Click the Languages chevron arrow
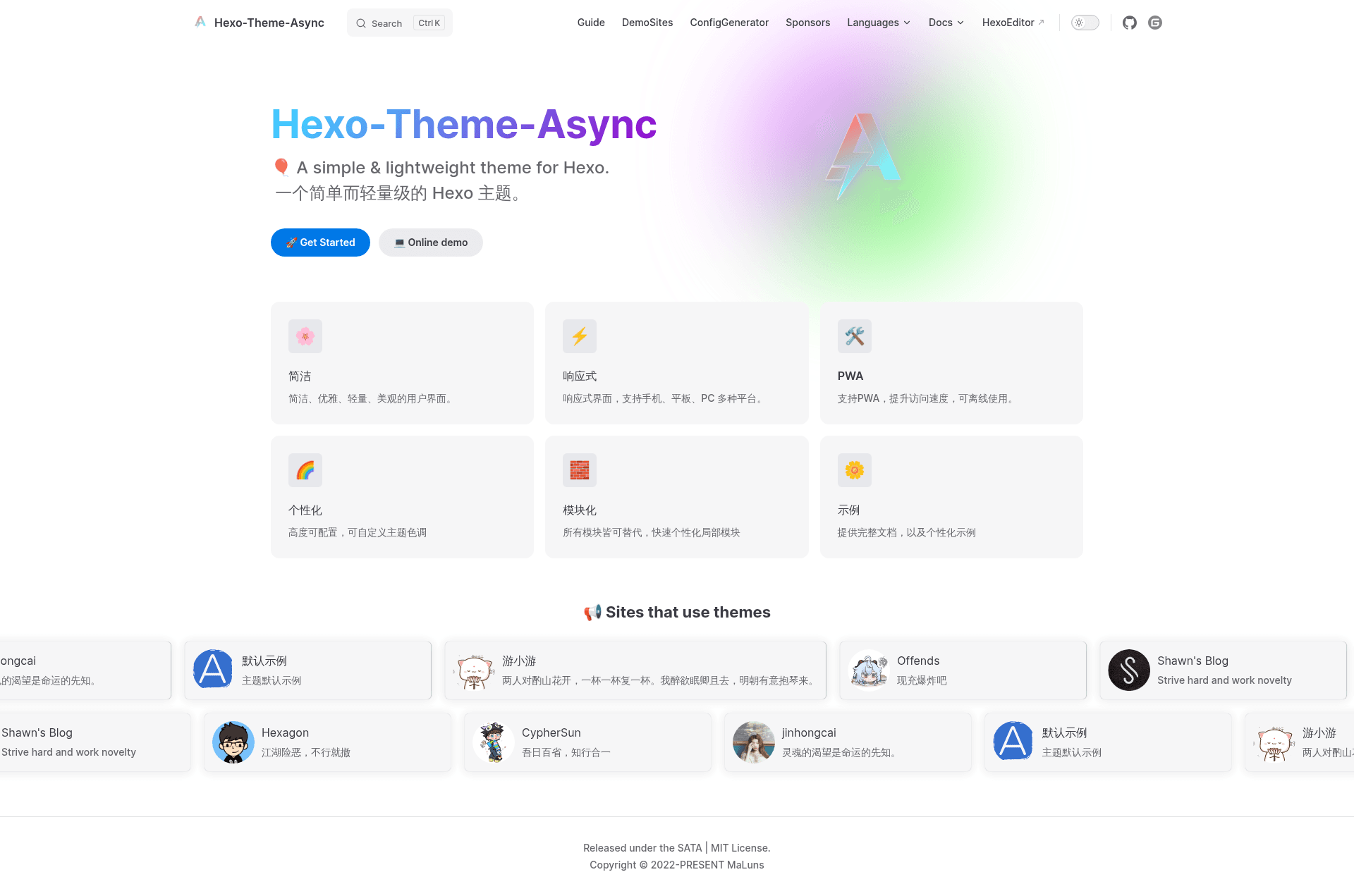The image size is (1354, 896). pos(907,23)
